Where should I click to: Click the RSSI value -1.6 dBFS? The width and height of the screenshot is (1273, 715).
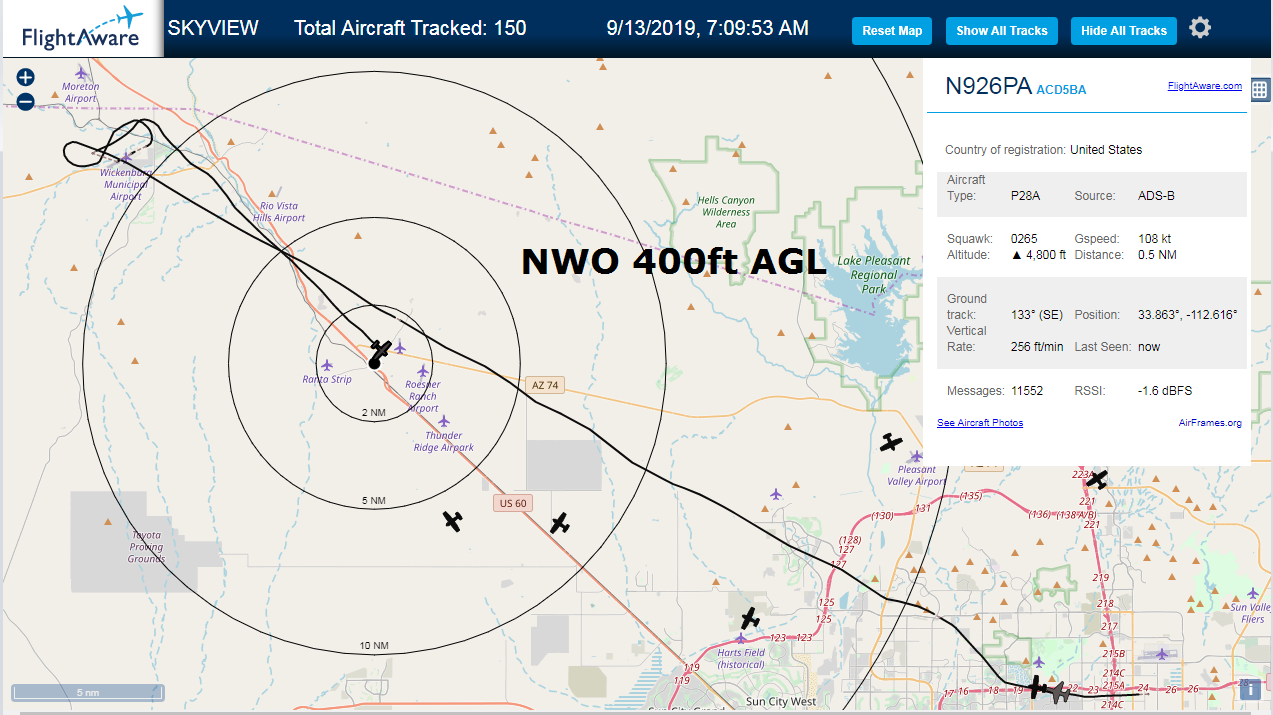[x=1165, y=391]
